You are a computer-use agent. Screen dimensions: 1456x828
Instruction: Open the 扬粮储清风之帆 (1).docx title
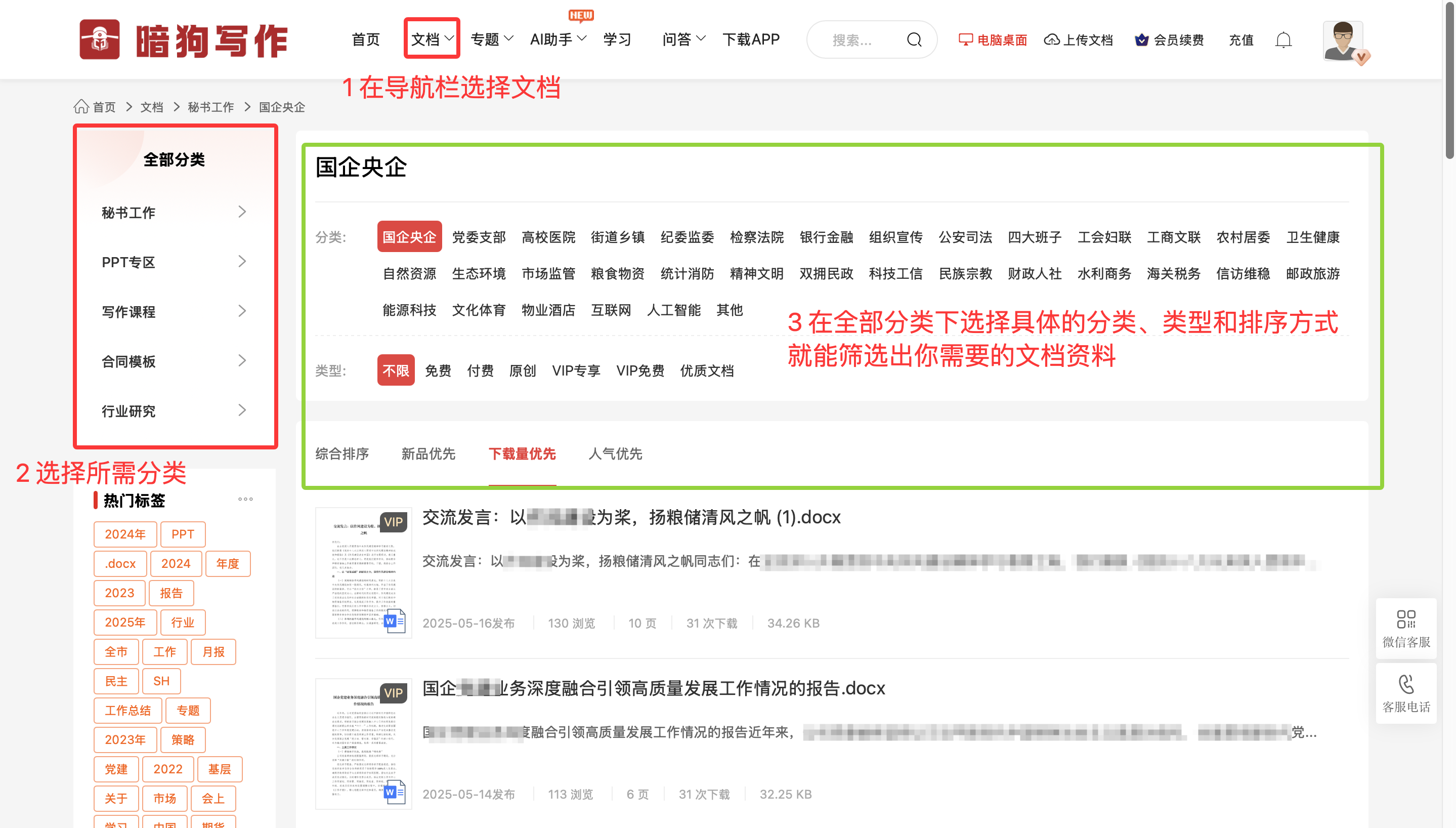[x=631, y=517]
